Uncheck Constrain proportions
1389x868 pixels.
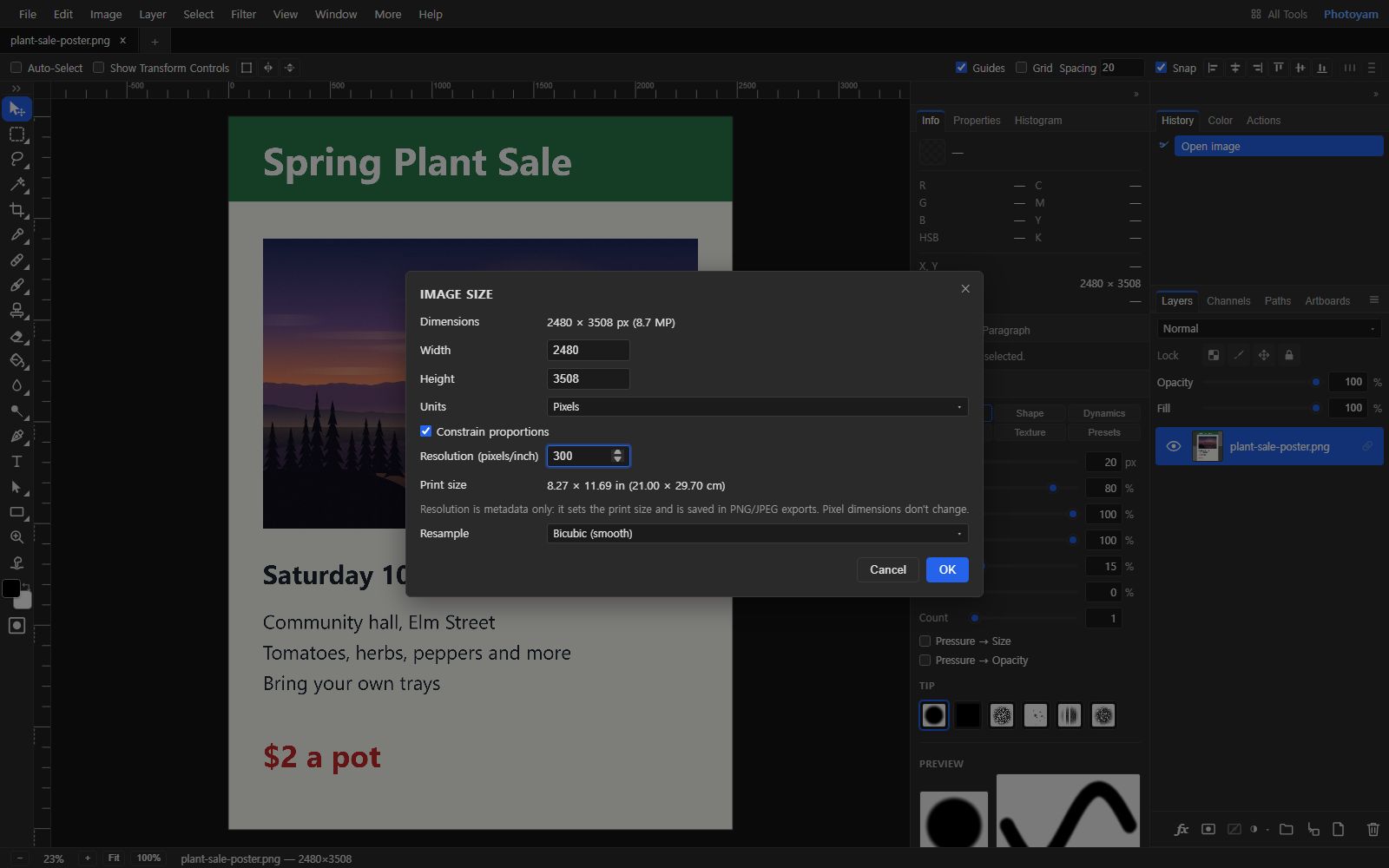click(425, 431)
